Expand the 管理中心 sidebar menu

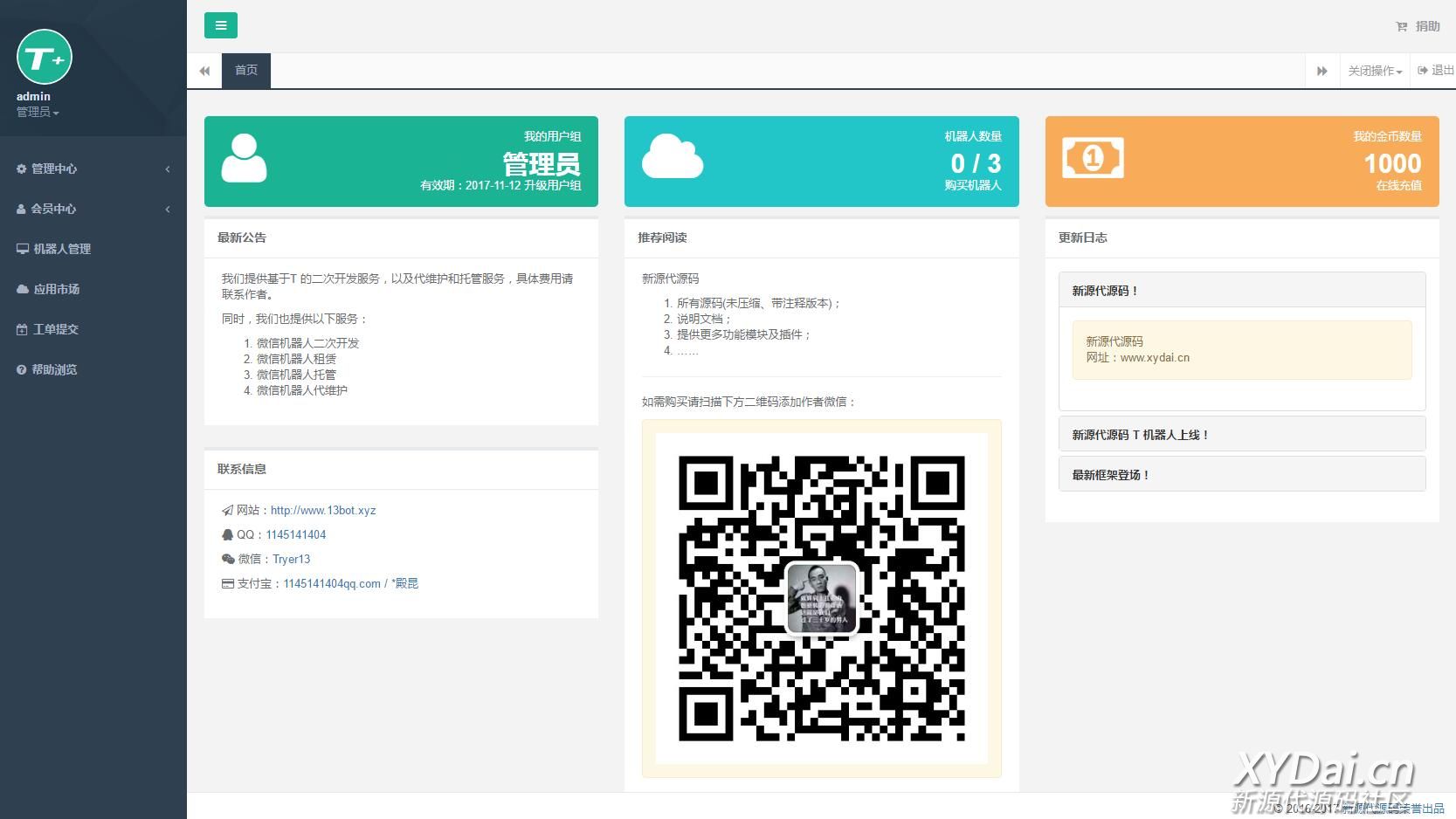pyautogui.click(x=93, y=169)
